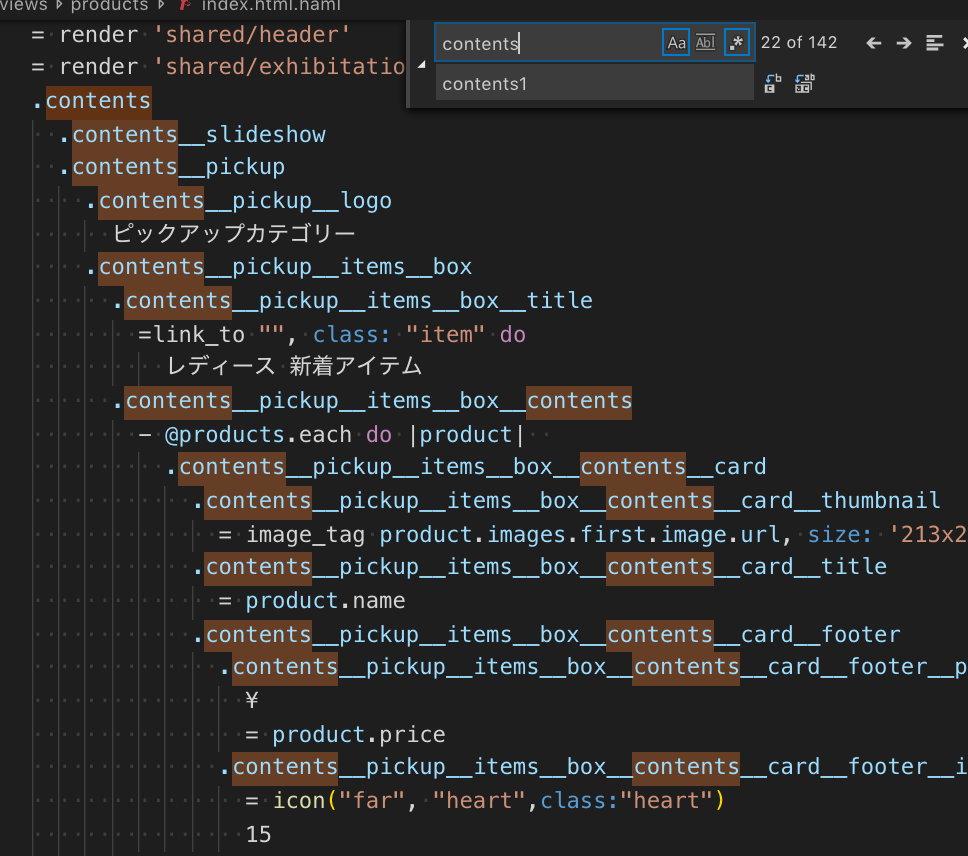Image resolution: width=968 pixels, height=856 pixels.
Task: Toggle Use Regular Expression option
Action: (736, 43)
